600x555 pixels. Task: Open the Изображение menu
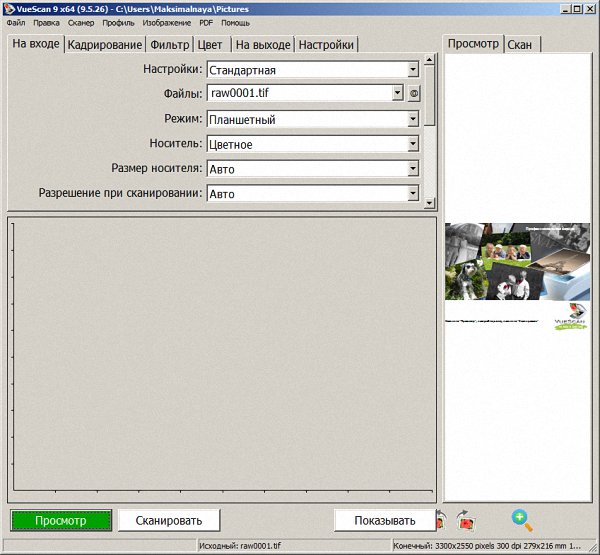pos(167,22)
